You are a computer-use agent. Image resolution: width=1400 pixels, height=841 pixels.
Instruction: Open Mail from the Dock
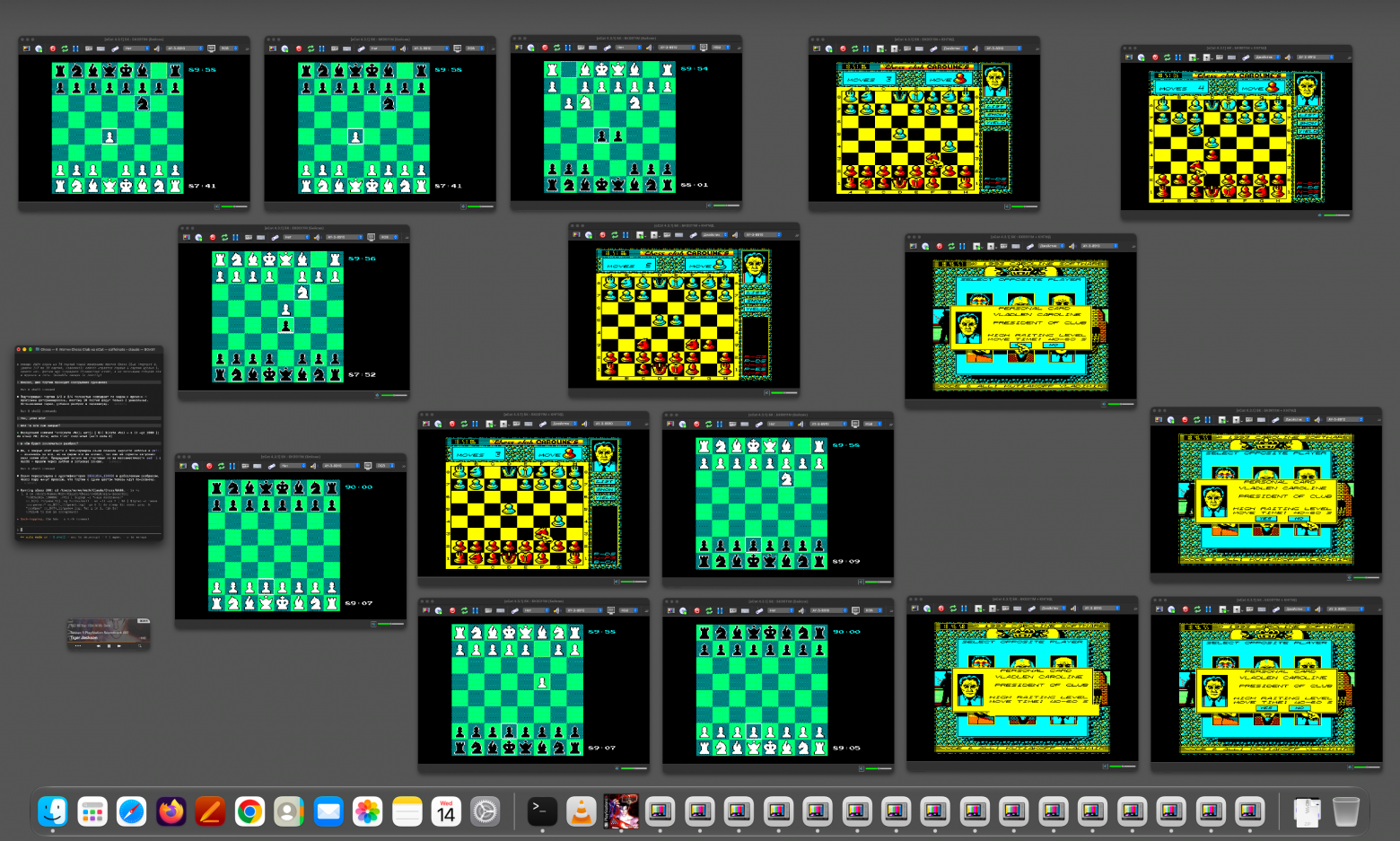328,812
